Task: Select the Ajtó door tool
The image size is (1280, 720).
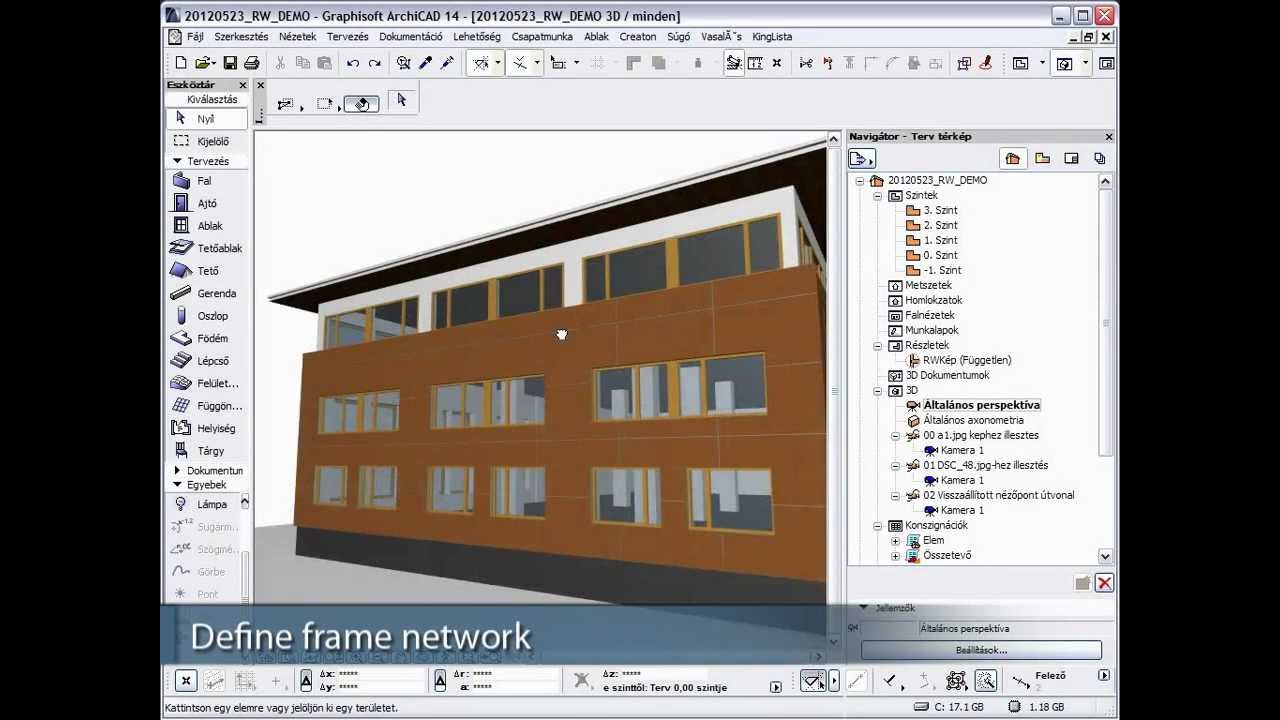Action: coord(206,204)
